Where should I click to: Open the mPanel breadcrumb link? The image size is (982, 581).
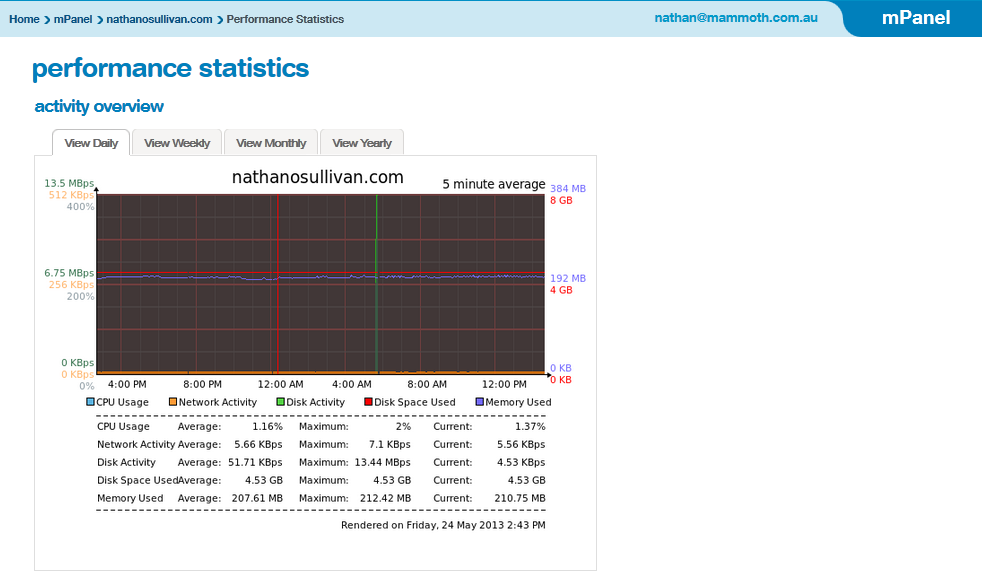tap(72, 18)
